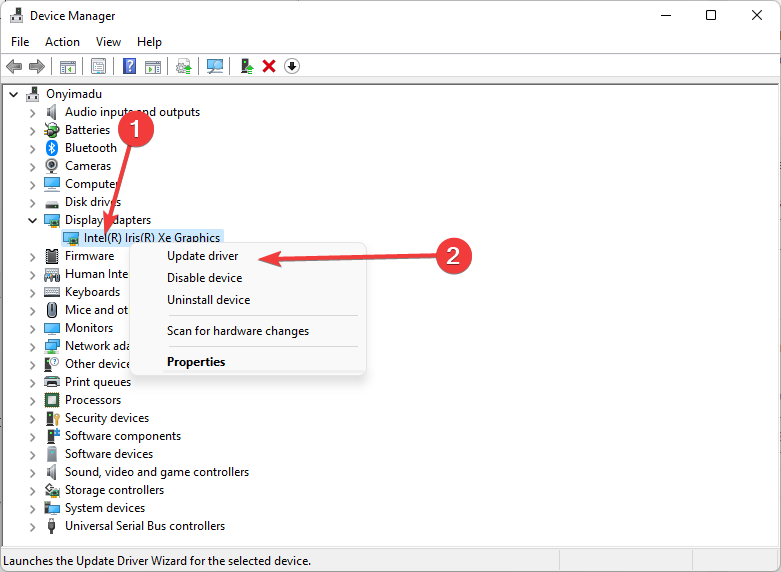Expand the Software components chevron

pos(32,437)
